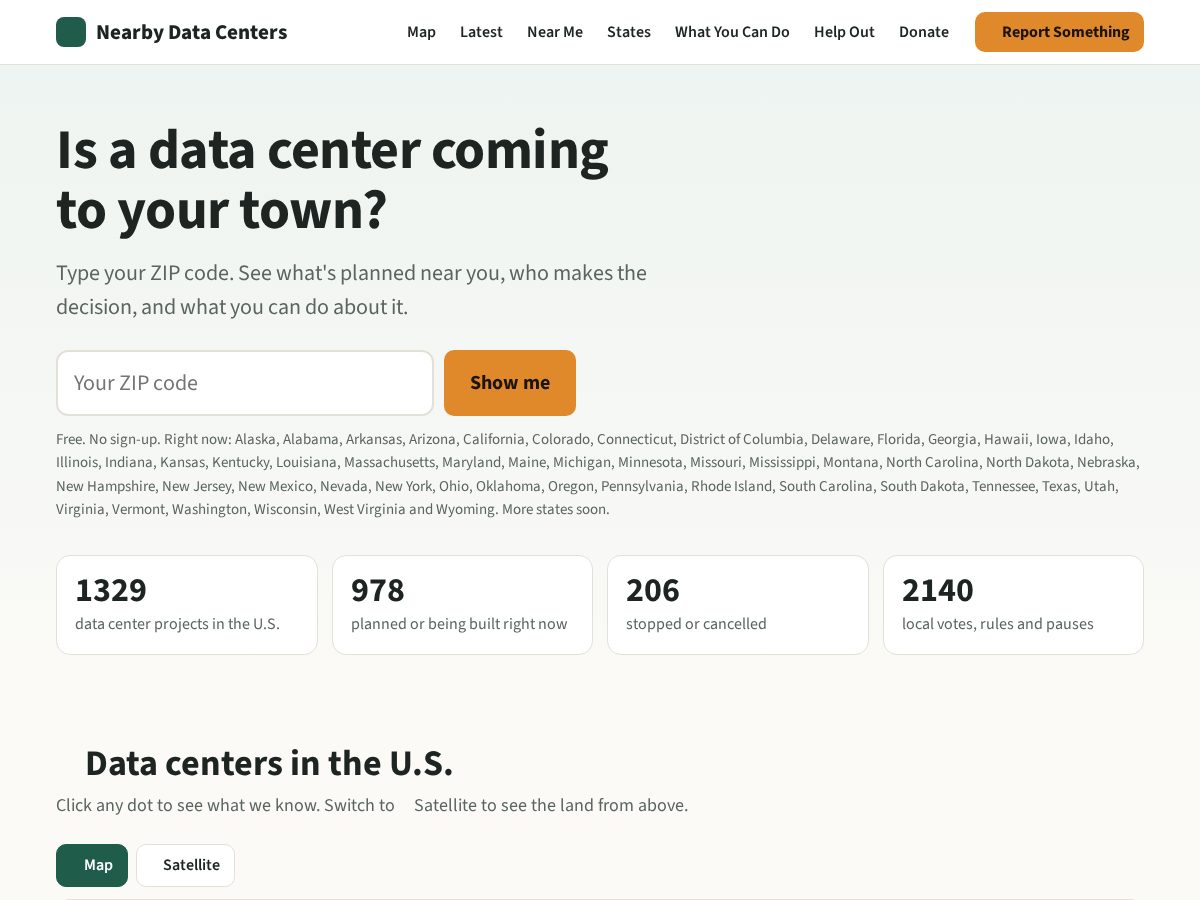Open the Map nav link

click(x=421, y=32)
